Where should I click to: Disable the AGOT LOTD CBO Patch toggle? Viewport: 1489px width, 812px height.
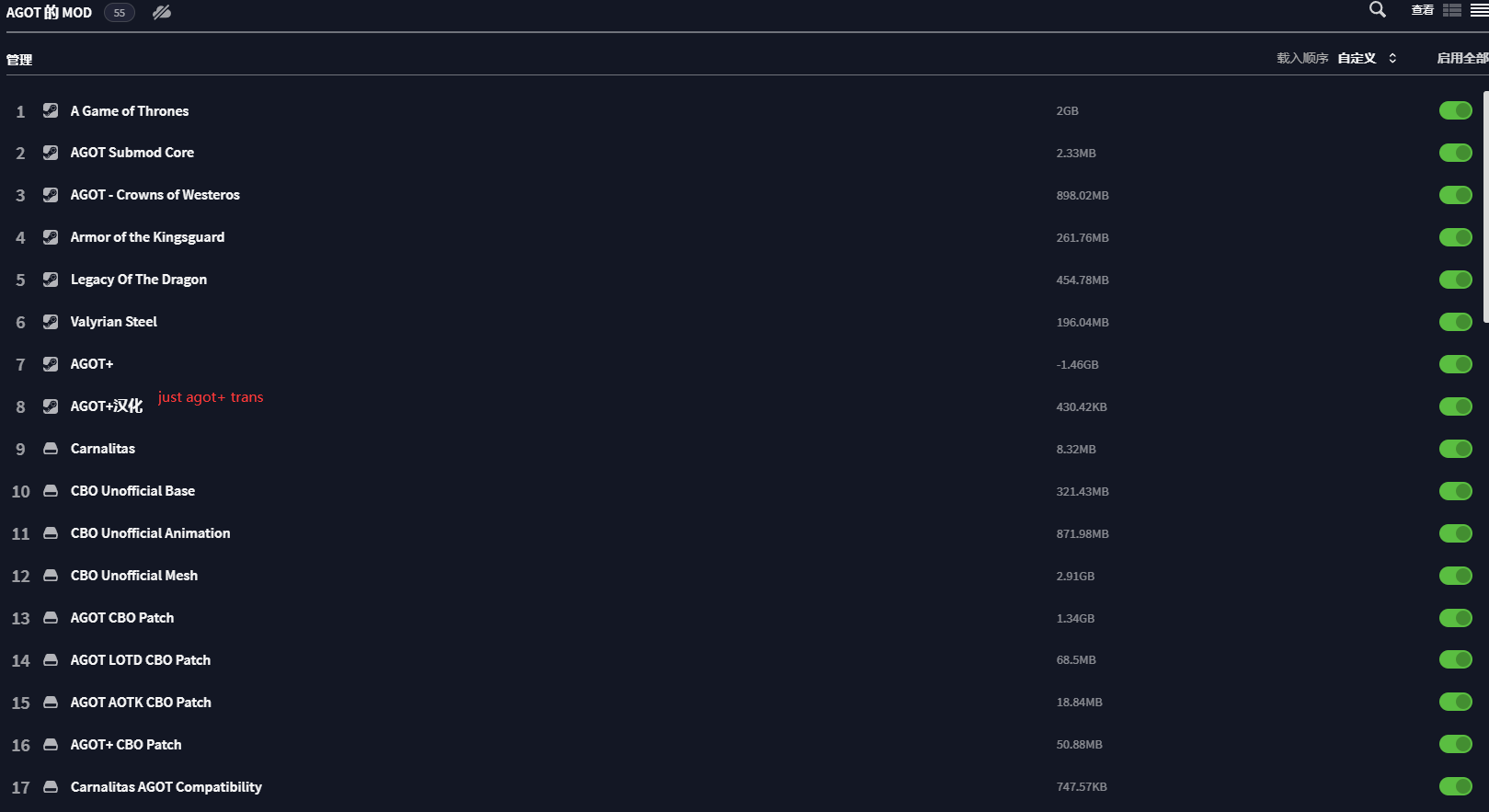click(1456, 659)
